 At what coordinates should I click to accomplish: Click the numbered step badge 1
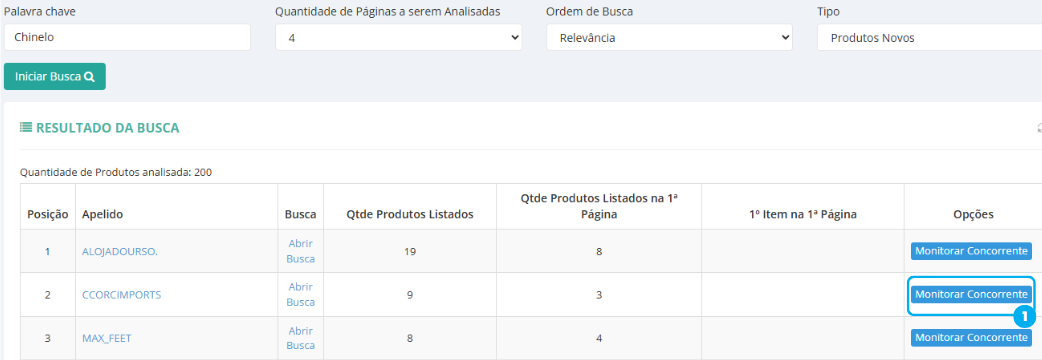[1024, 317]
